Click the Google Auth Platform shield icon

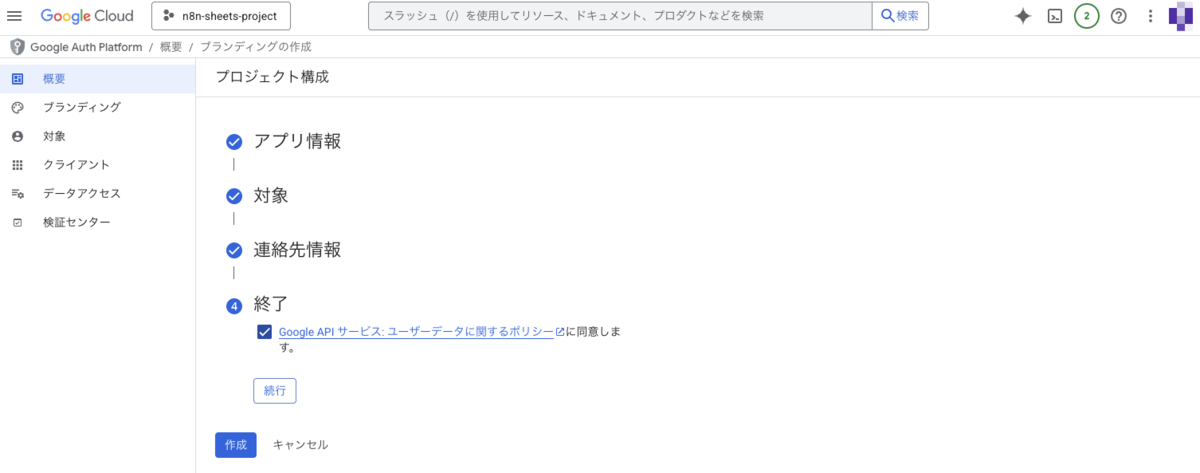click(17, 47)
